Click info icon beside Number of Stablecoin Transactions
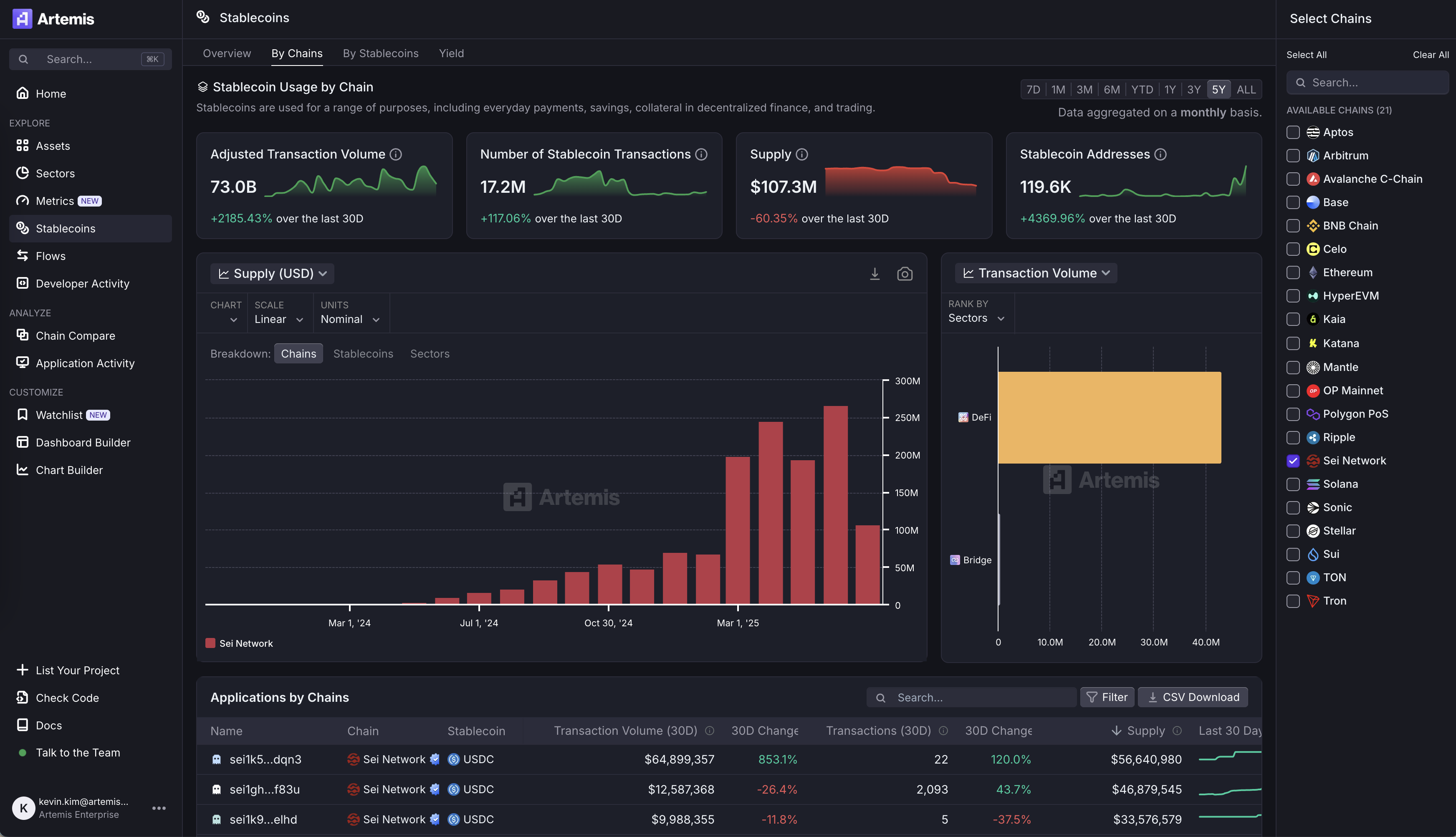Screen dimensions: 1456x837 [701, 154]
